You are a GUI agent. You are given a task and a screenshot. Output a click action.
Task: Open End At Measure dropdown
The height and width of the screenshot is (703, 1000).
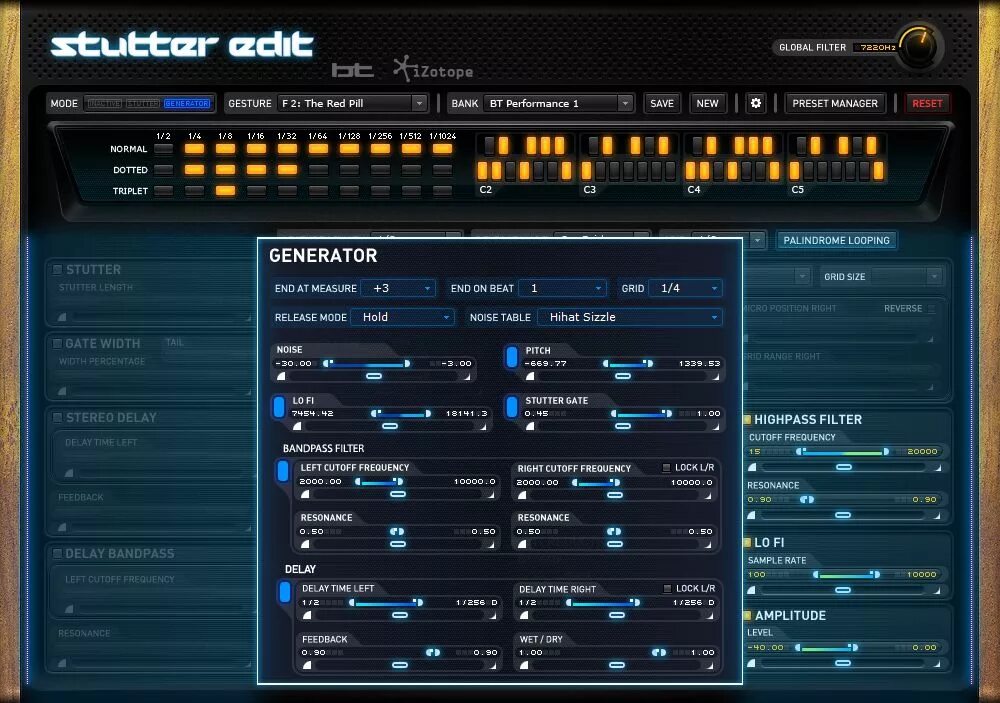click(x=398, y=288)
